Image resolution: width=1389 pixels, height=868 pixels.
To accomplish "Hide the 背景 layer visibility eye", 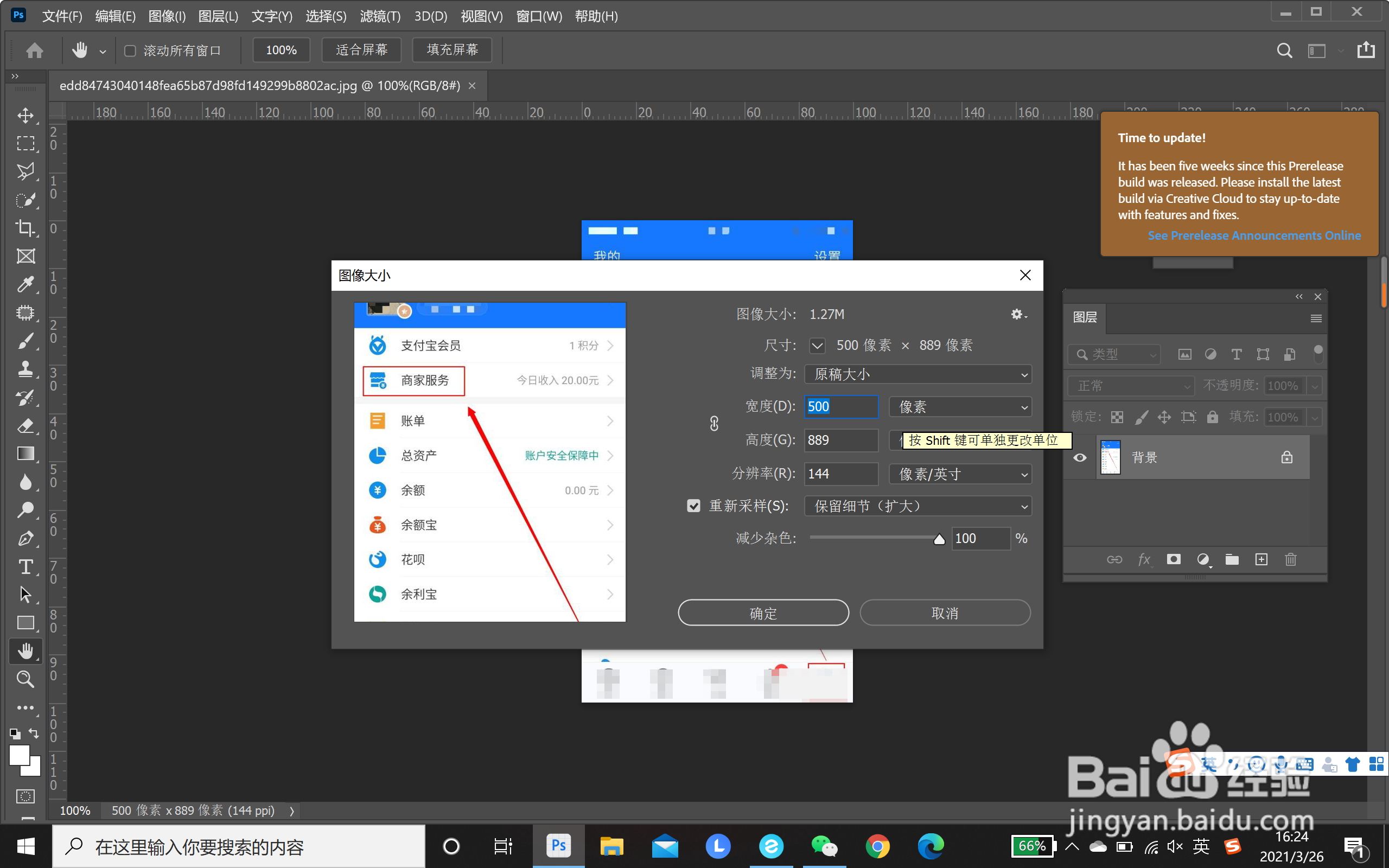I will point(1080,457).
